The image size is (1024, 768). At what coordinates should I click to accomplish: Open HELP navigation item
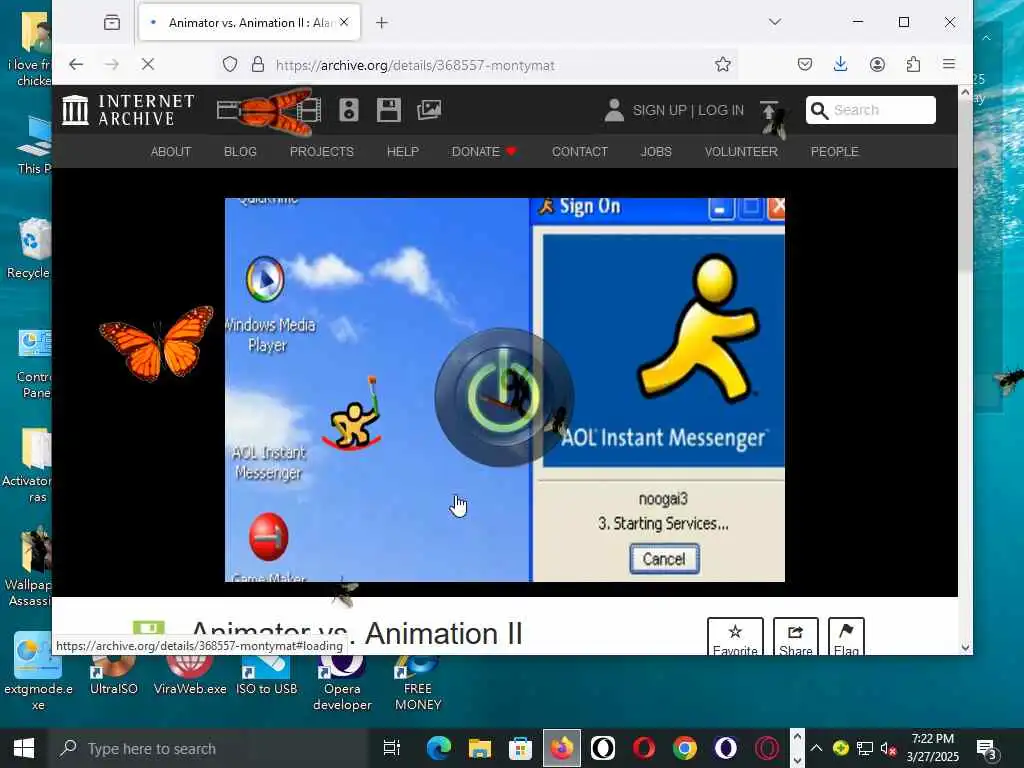click(x=402, y=152)
